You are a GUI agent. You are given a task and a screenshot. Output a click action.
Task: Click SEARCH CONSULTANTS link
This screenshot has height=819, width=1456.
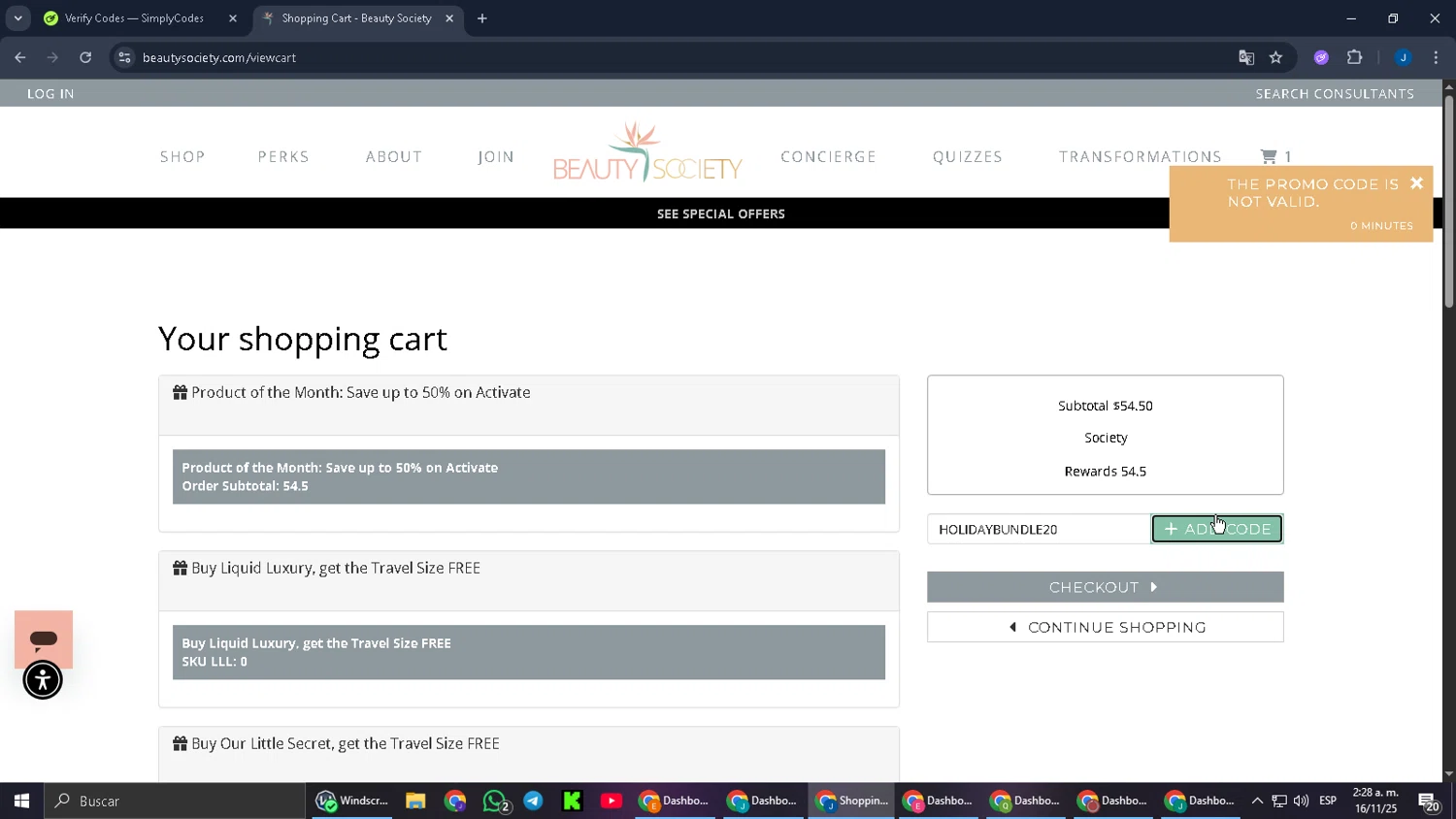click(x=1335, y=93)
